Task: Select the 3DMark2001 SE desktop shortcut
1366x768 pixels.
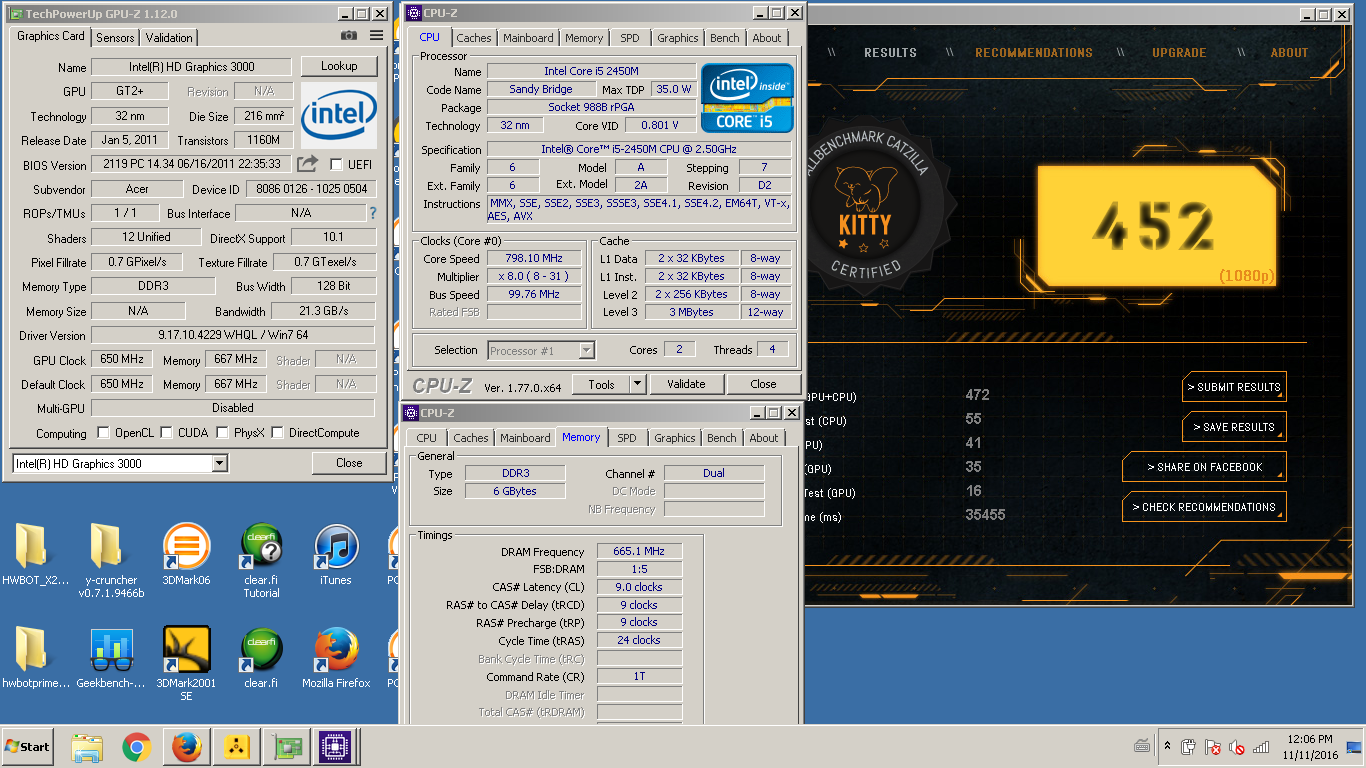Action: tap(186, 664)
